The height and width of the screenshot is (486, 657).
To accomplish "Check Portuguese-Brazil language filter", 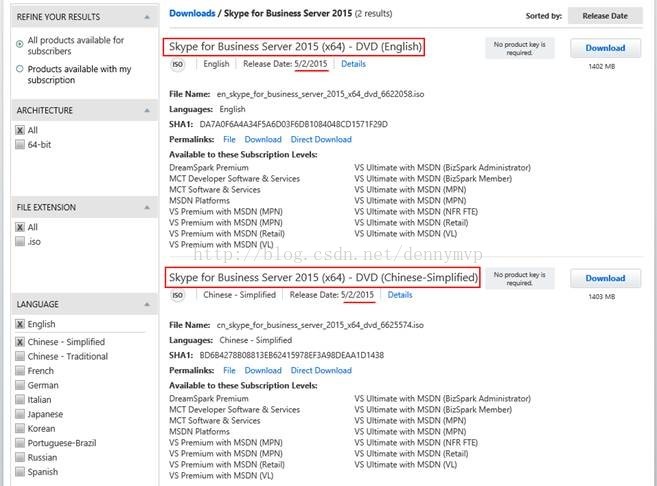I will (20, 443).
